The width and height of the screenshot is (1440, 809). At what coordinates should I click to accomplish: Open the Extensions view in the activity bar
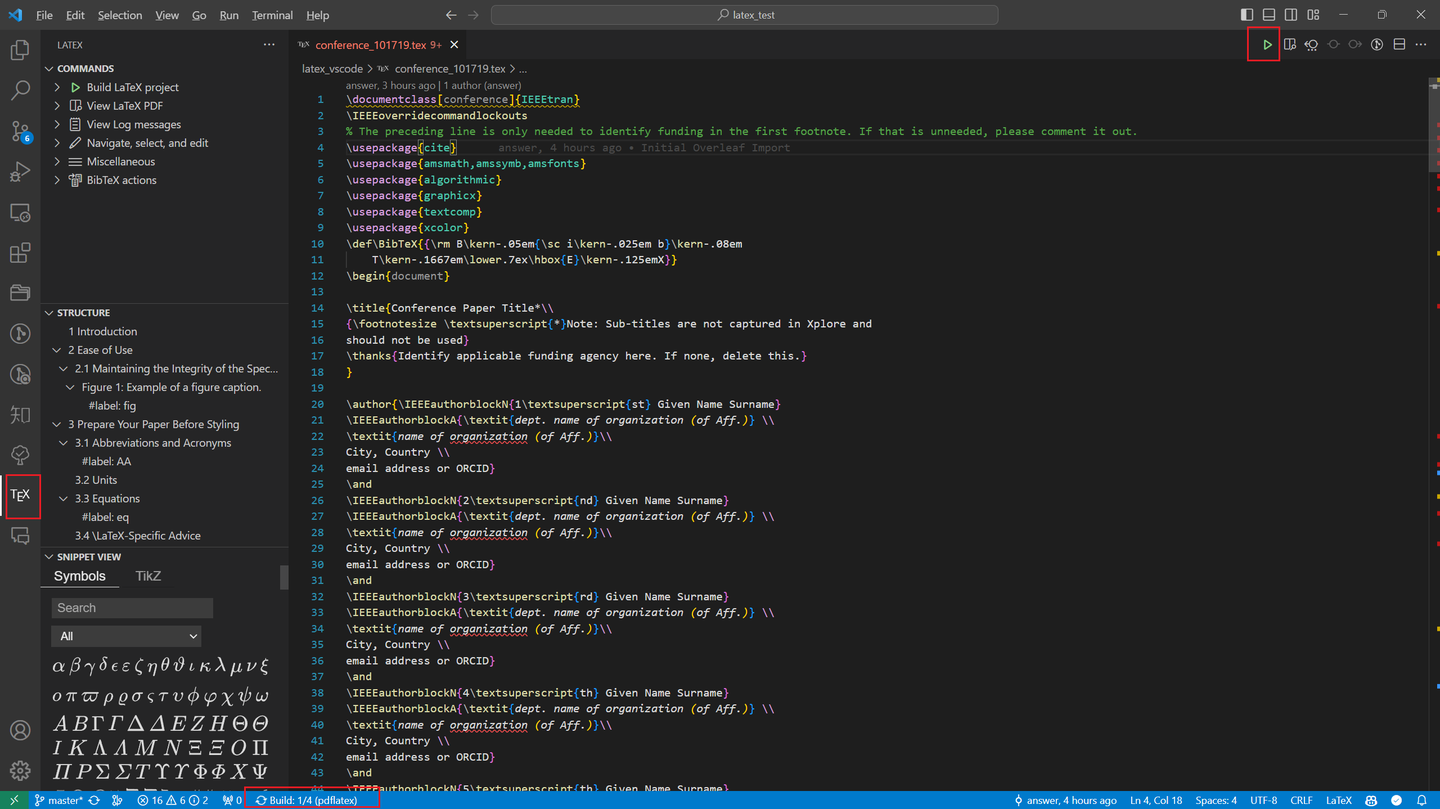(x=20, y=253)
